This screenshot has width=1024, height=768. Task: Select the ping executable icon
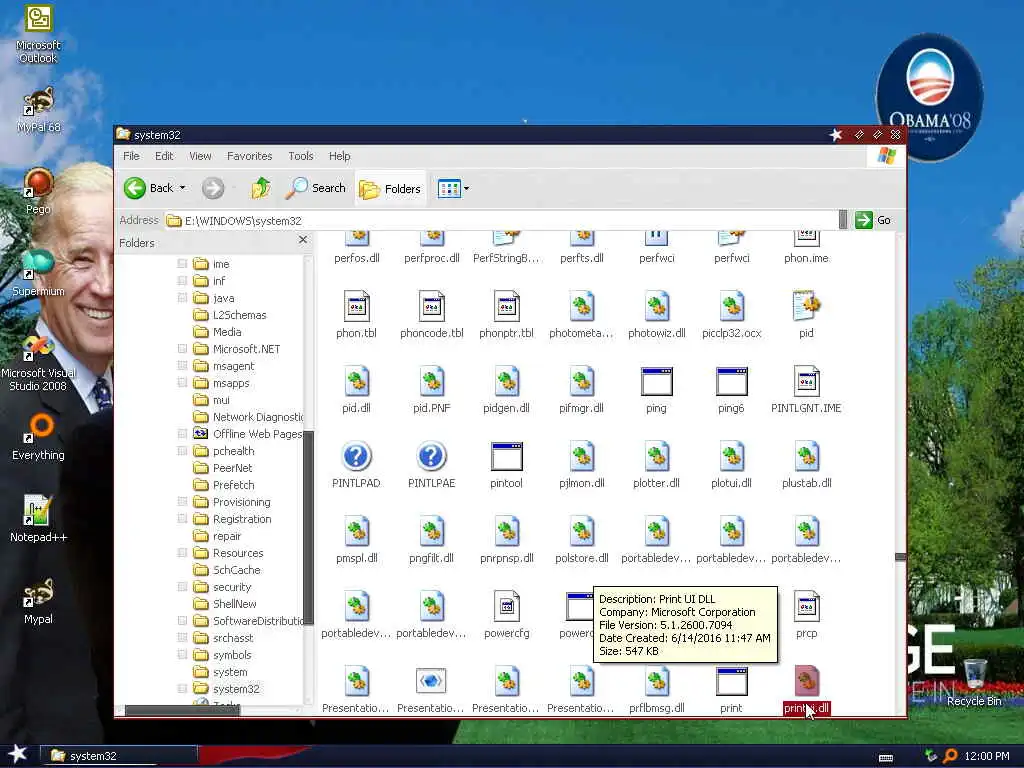pyautogui.click(x=656, y=390)
